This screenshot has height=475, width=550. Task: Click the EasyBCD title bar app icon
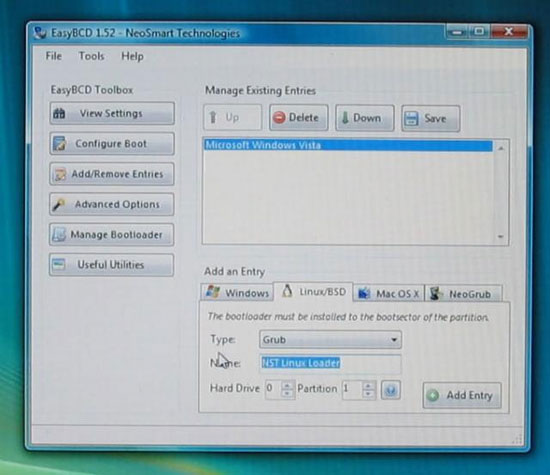[40, 33]
